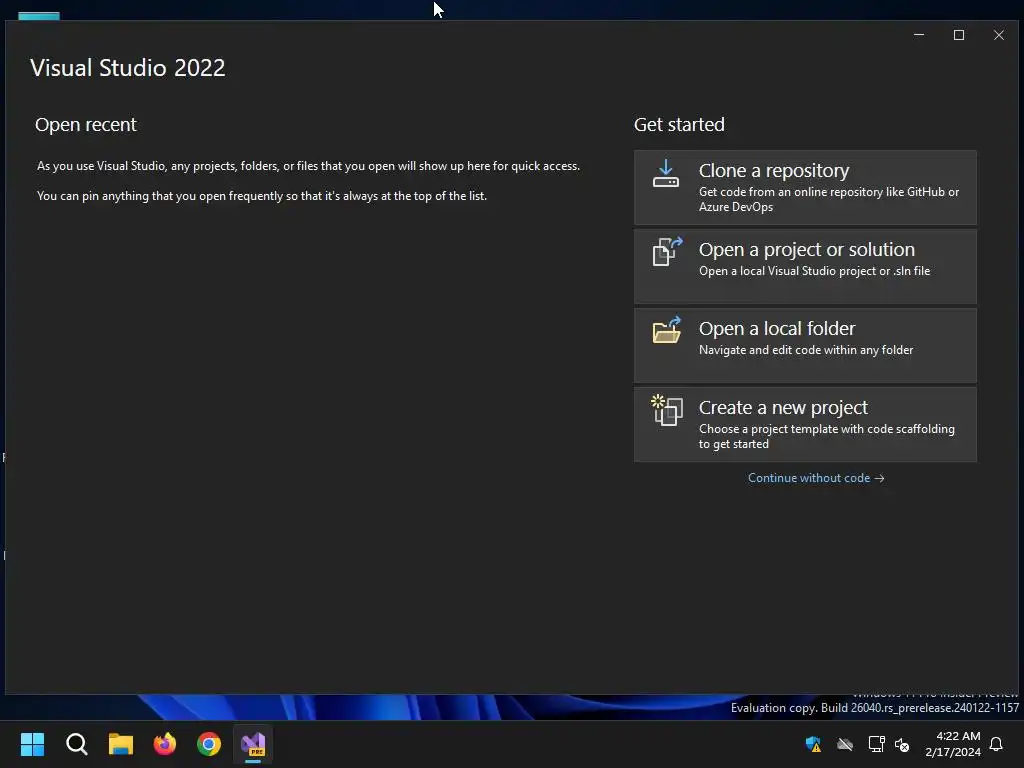Viewport: 1024px width, 768px height.
Task: Click the Clone a repository download icon
Action: point(665,174)
